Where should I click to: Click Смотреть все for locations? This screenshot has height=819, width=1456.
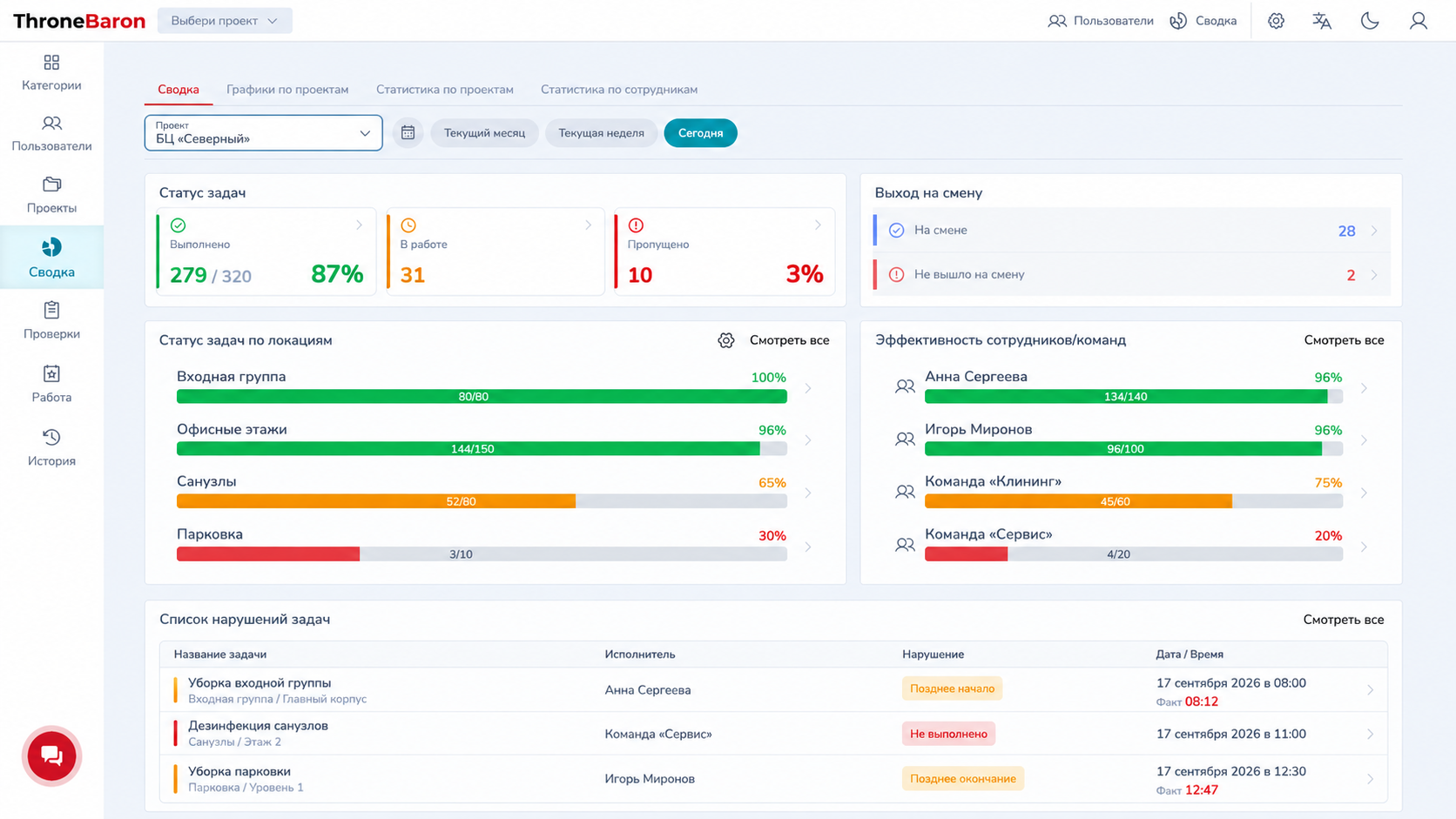pyautogui.click(x=789, y=340)
